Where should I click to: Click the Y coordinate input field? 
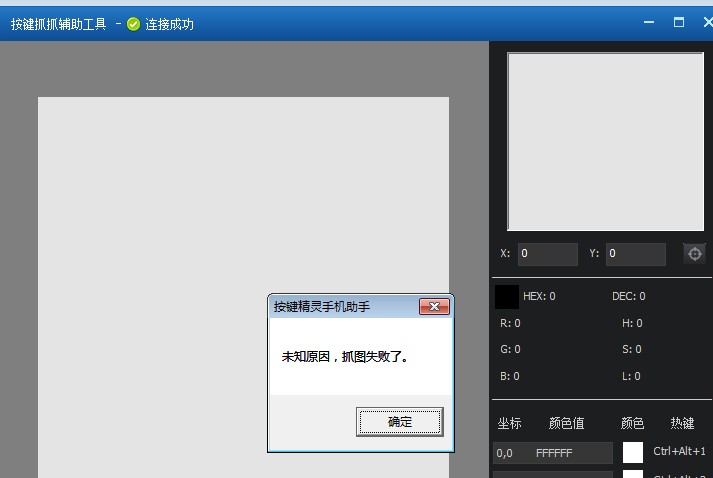tap(635, 254)
